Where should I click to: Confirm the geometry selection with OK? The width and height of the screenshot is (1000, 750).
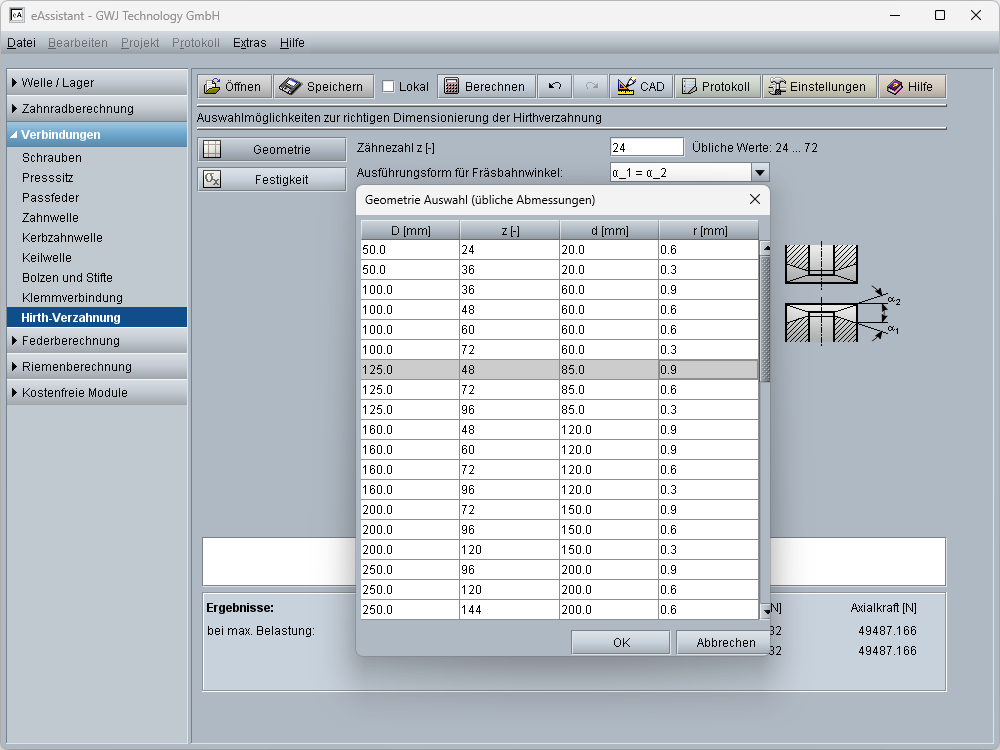621,643
